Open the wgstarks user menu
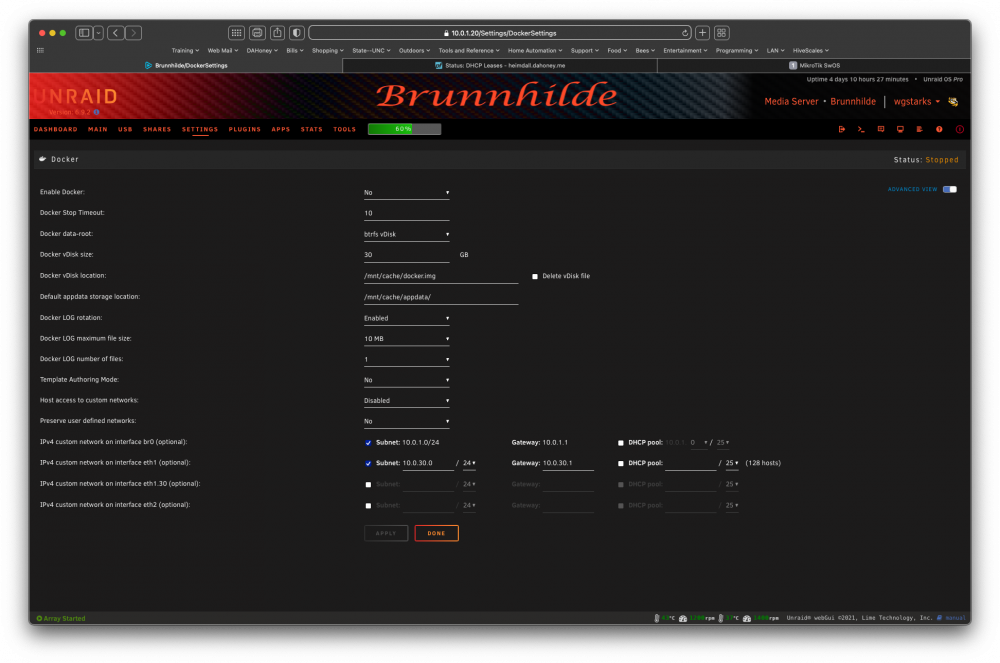Image resolution: width=1000 pixels, height=663 pixels. click(916, 102)
